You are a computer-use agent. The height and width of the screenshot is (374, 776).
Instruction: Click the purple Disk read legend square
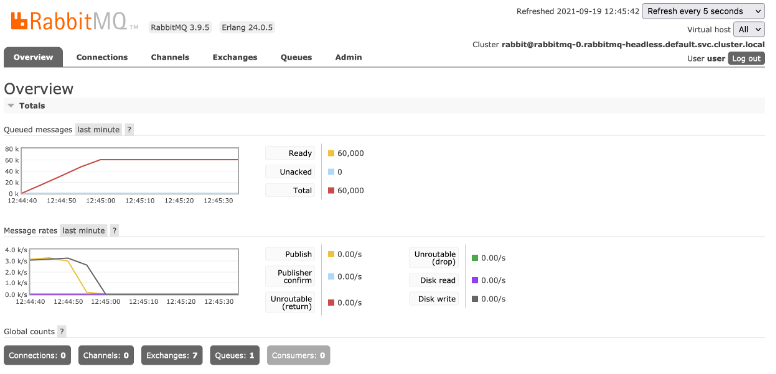(475, 280)
